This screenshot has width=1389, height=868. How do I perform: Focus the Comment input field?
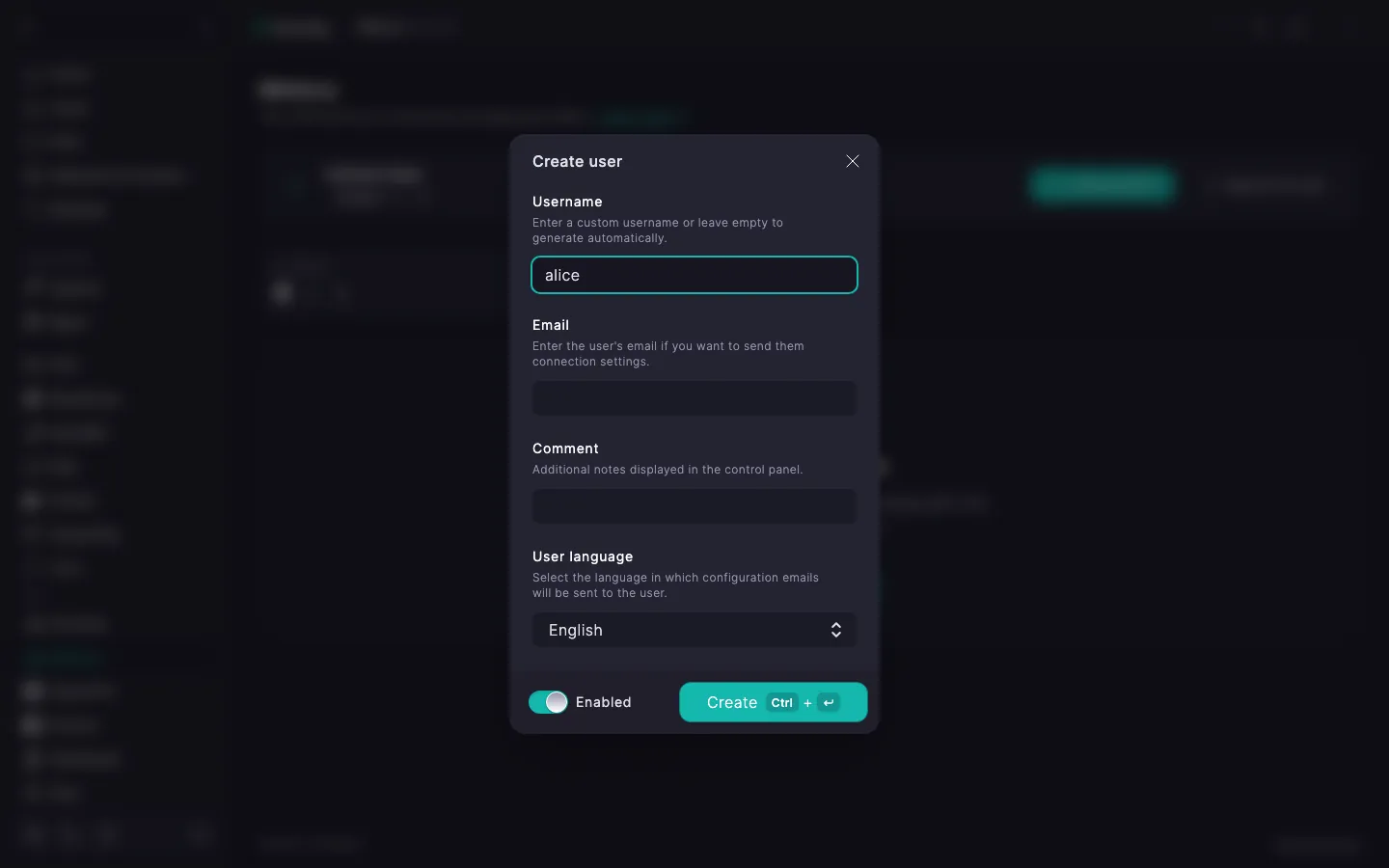coord(694,506)
